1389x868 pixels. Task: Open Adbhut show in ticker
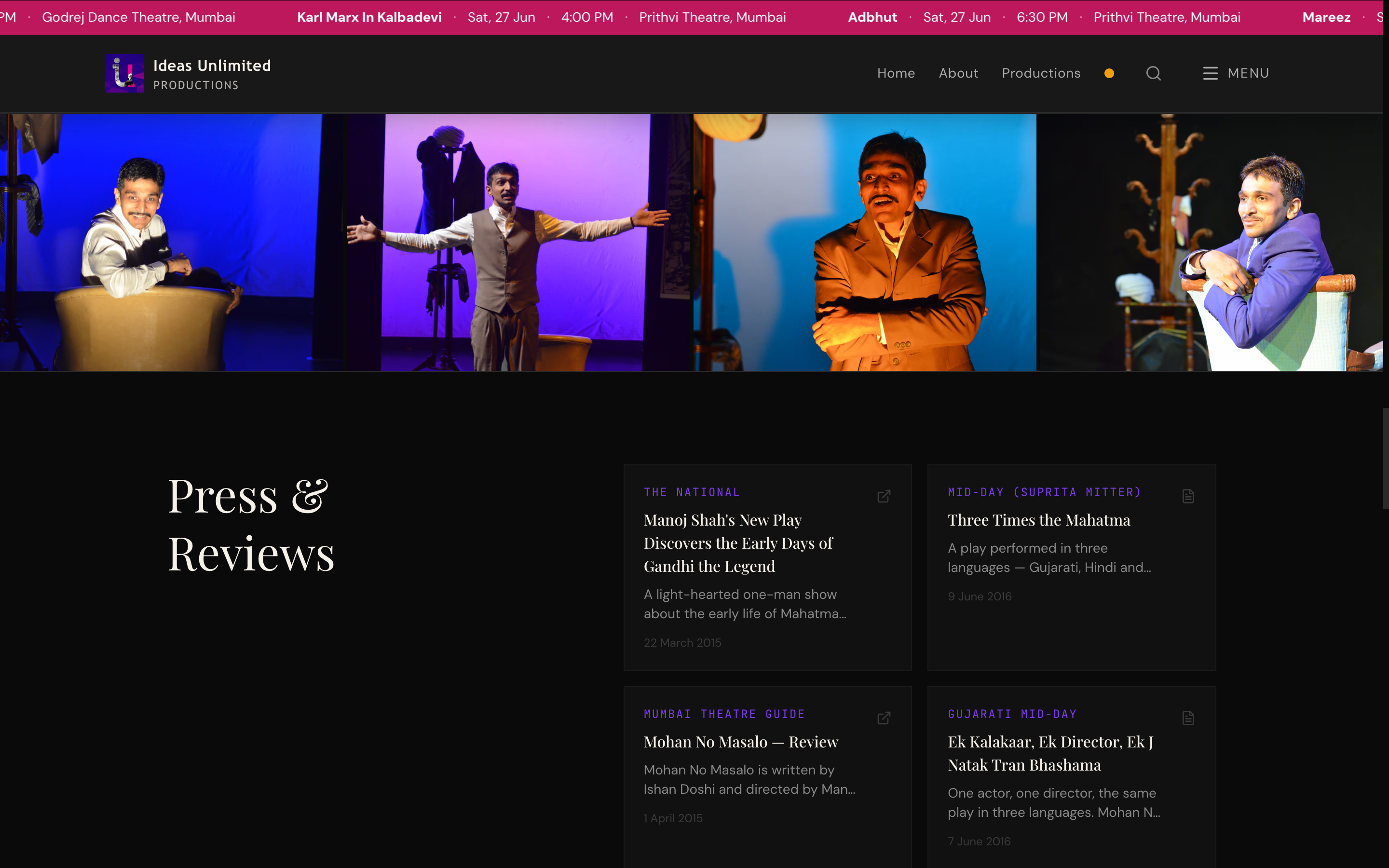[x=872, y=17]
